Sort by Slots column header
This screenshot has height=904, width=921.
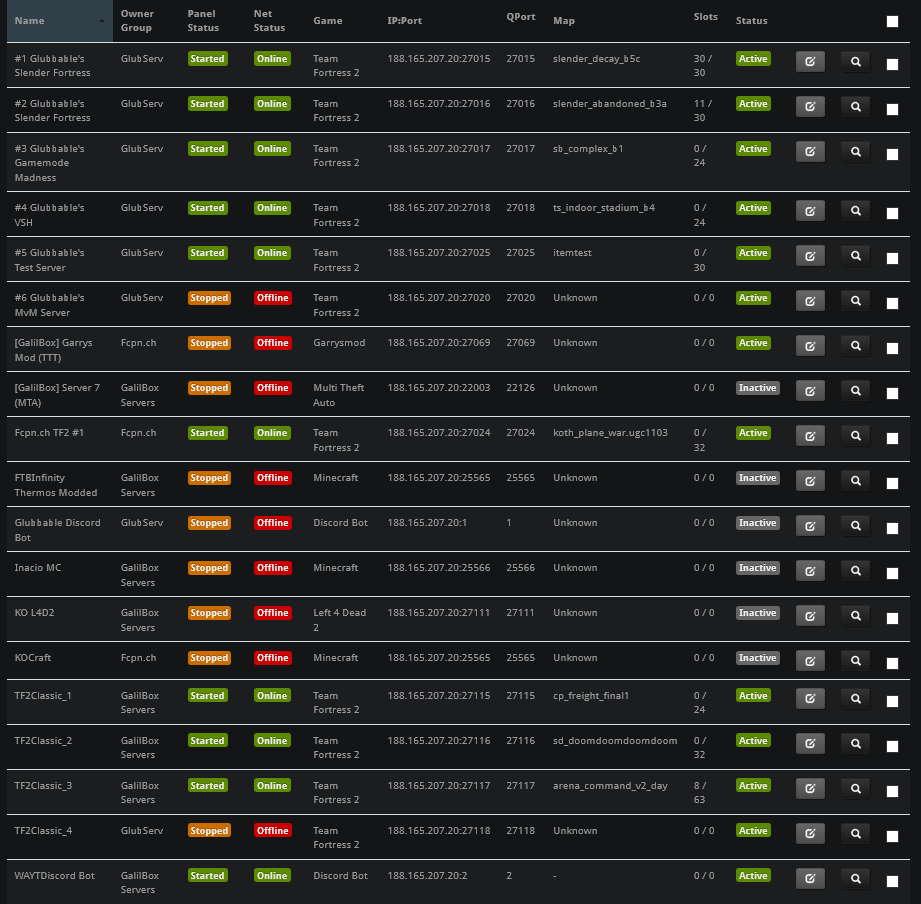coord(705,17)
